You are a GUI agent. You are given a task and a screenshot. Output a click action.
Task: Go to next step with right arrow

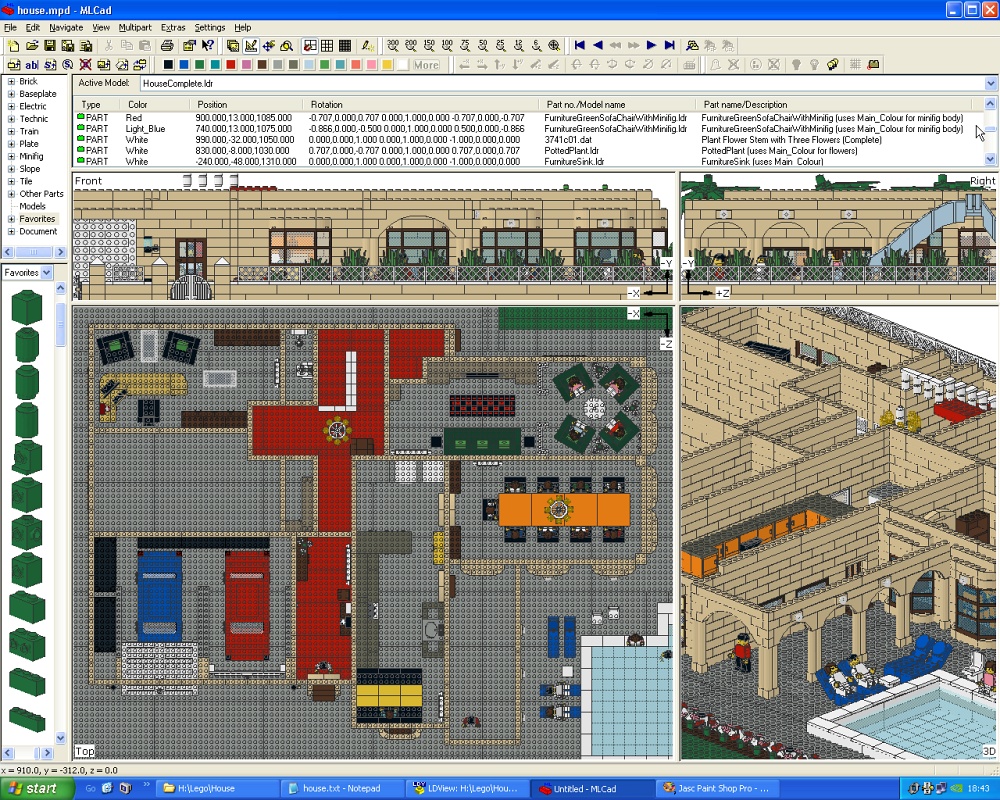click(x=651, y=46)
